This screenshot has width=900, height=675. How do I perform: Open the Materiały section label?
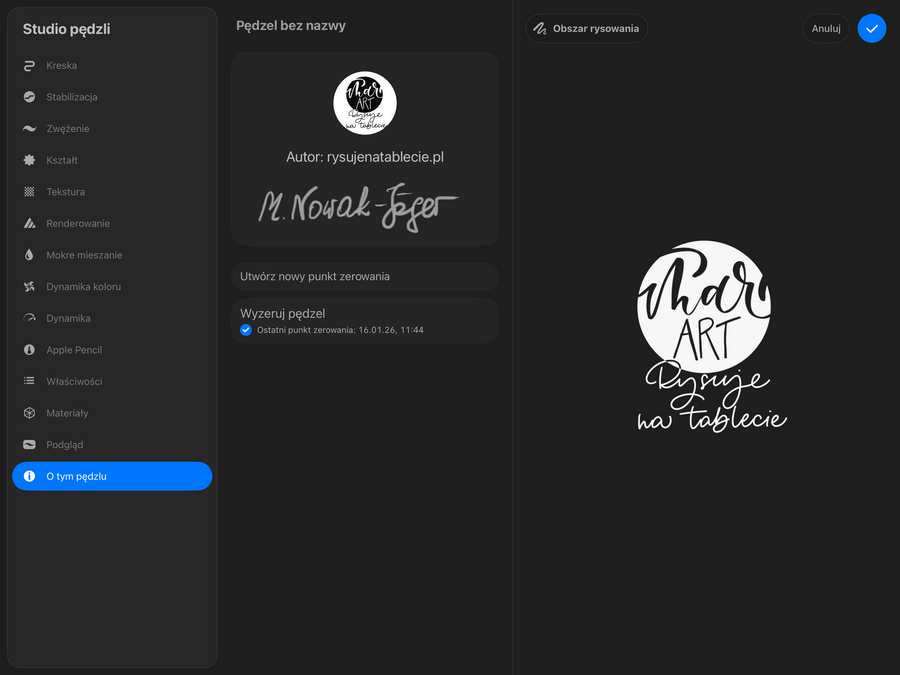[67, 413]
